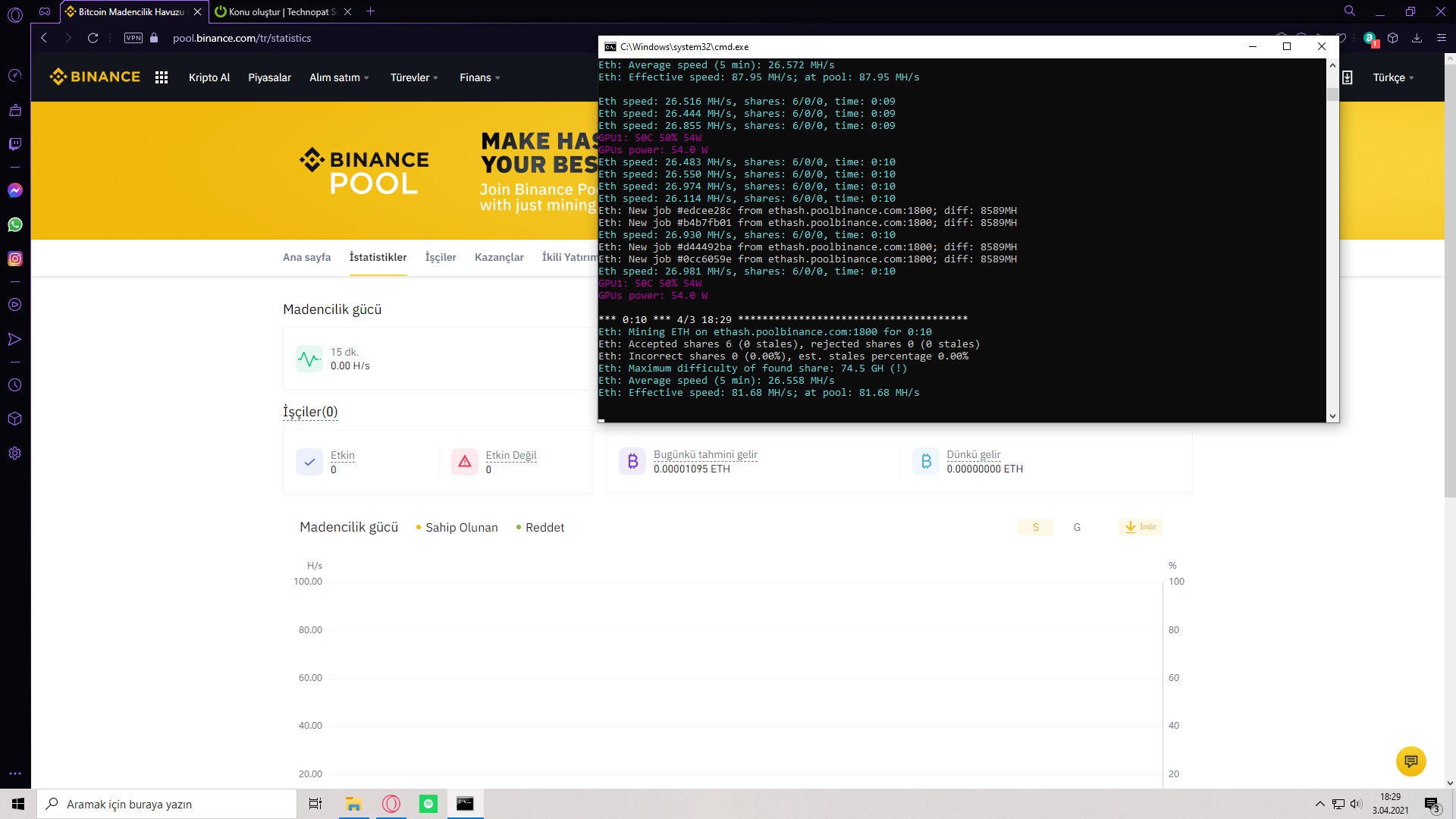Click the Binance apps grid icon
Screen dimensions: 1456x819
point(162,77)
